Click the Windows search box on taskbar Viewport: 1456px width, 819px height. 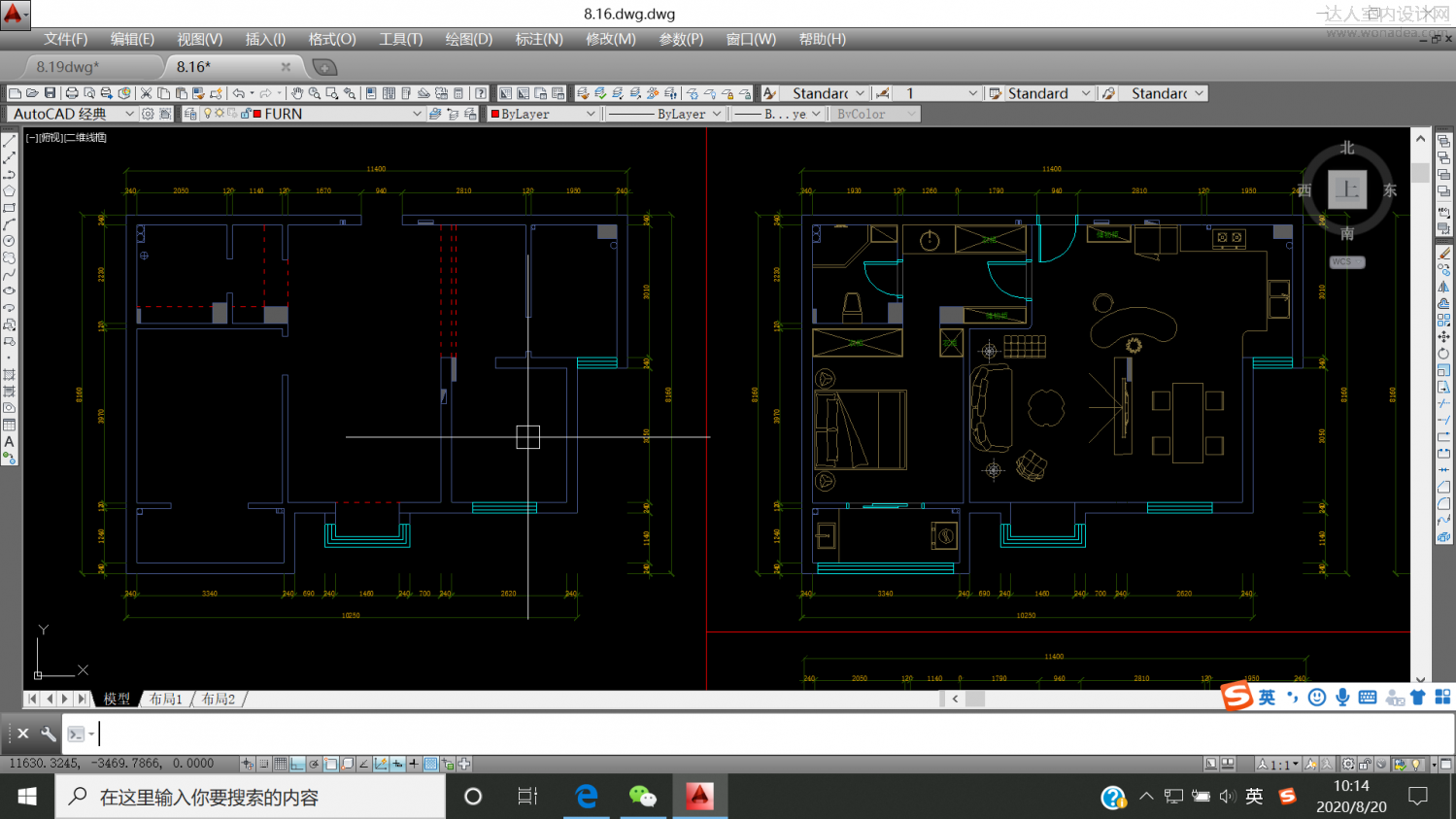tap(251, 797)
